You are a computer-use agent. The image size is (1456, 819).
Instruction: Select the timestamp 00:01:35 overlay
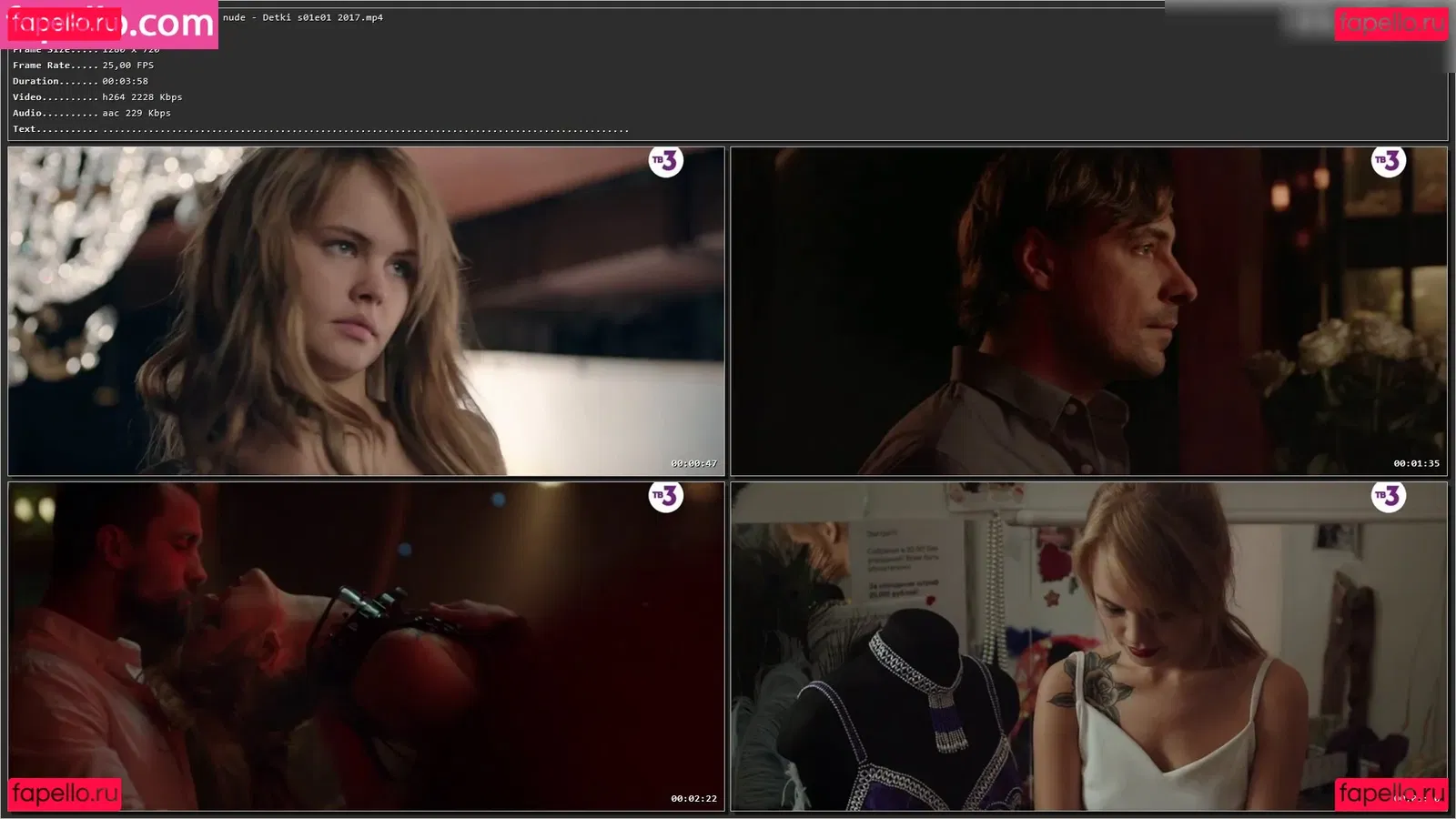click(1417, 462)
